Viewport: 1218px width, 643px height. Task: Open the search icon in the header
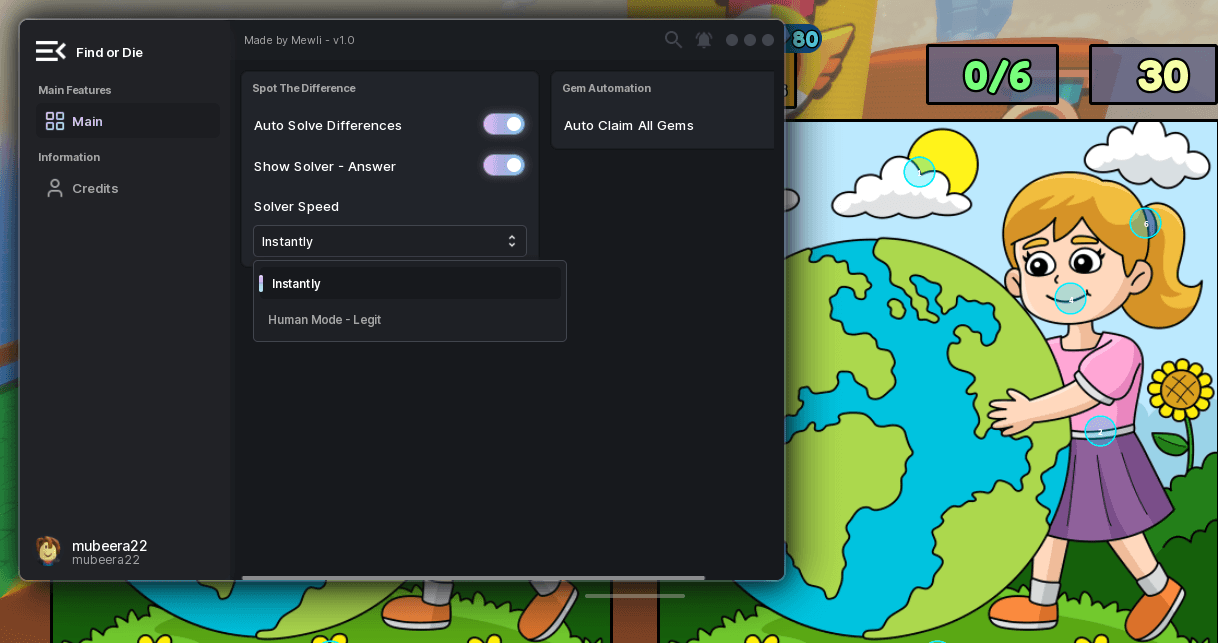click(x=673, y=40)
